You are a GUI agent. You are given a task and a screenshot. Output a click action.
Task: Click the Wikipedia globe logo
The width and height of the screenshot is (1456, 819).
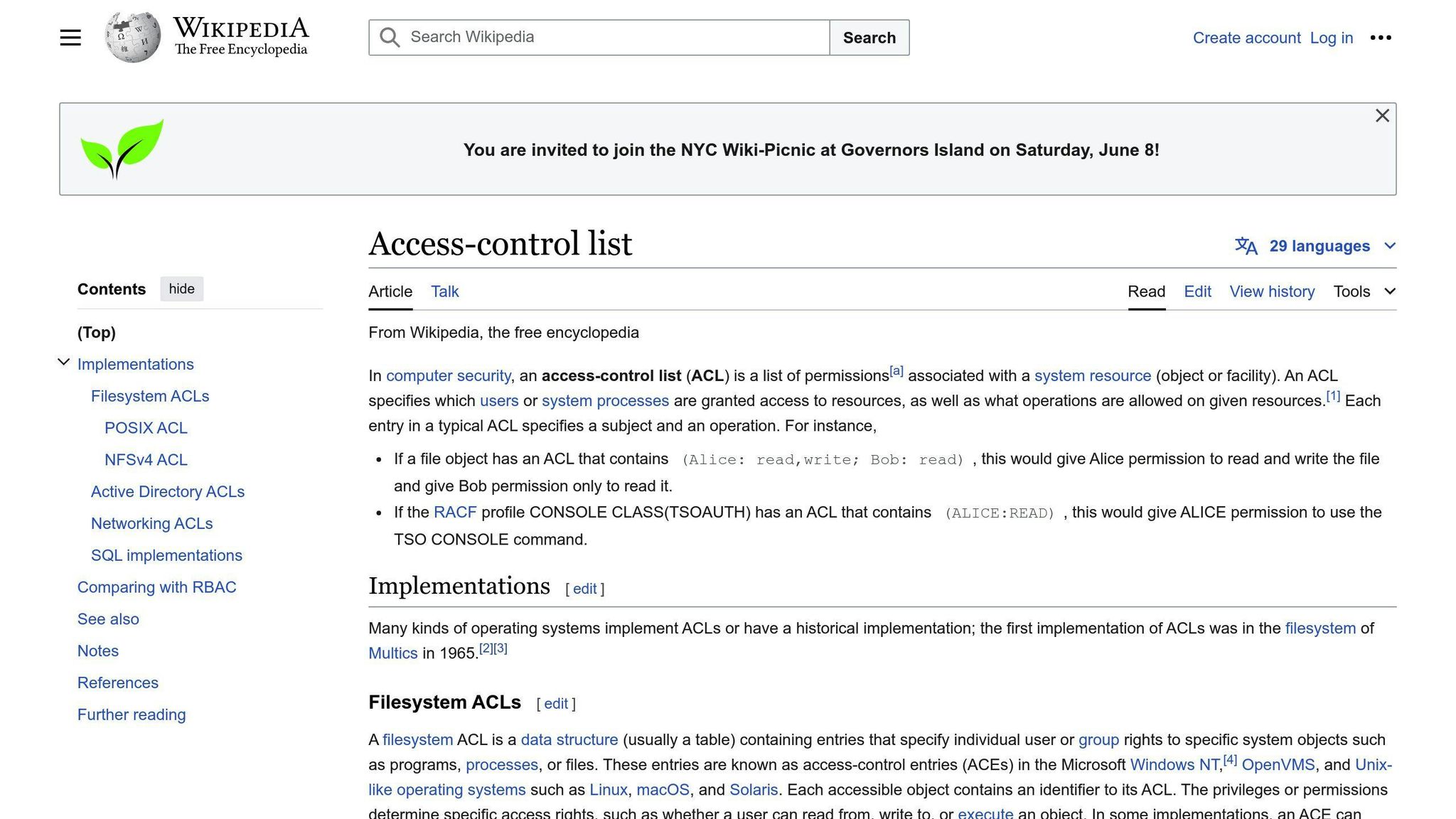tap(132, 36)
